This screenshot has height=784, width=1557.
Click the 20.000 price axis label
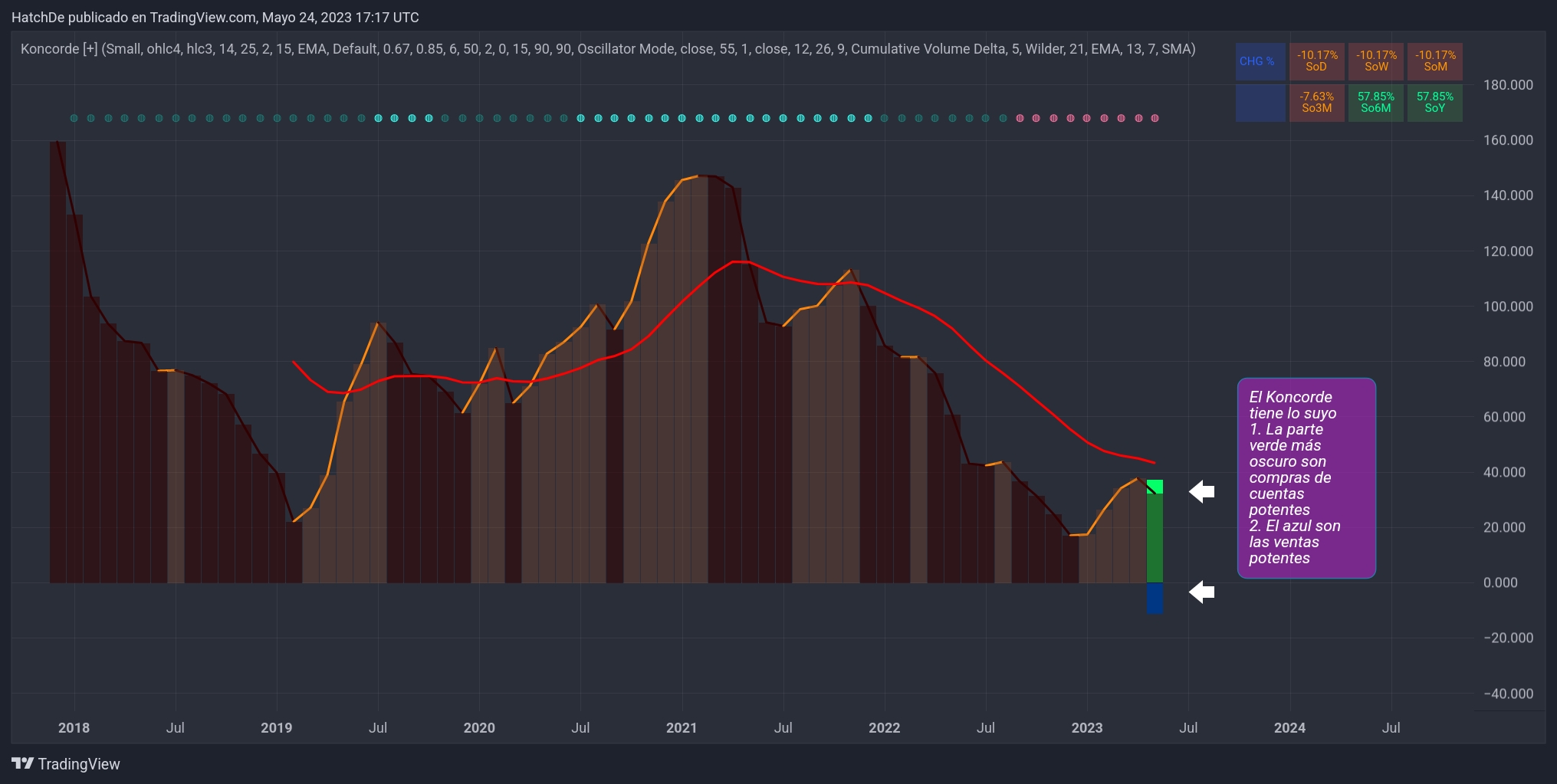click(1504, 527)
